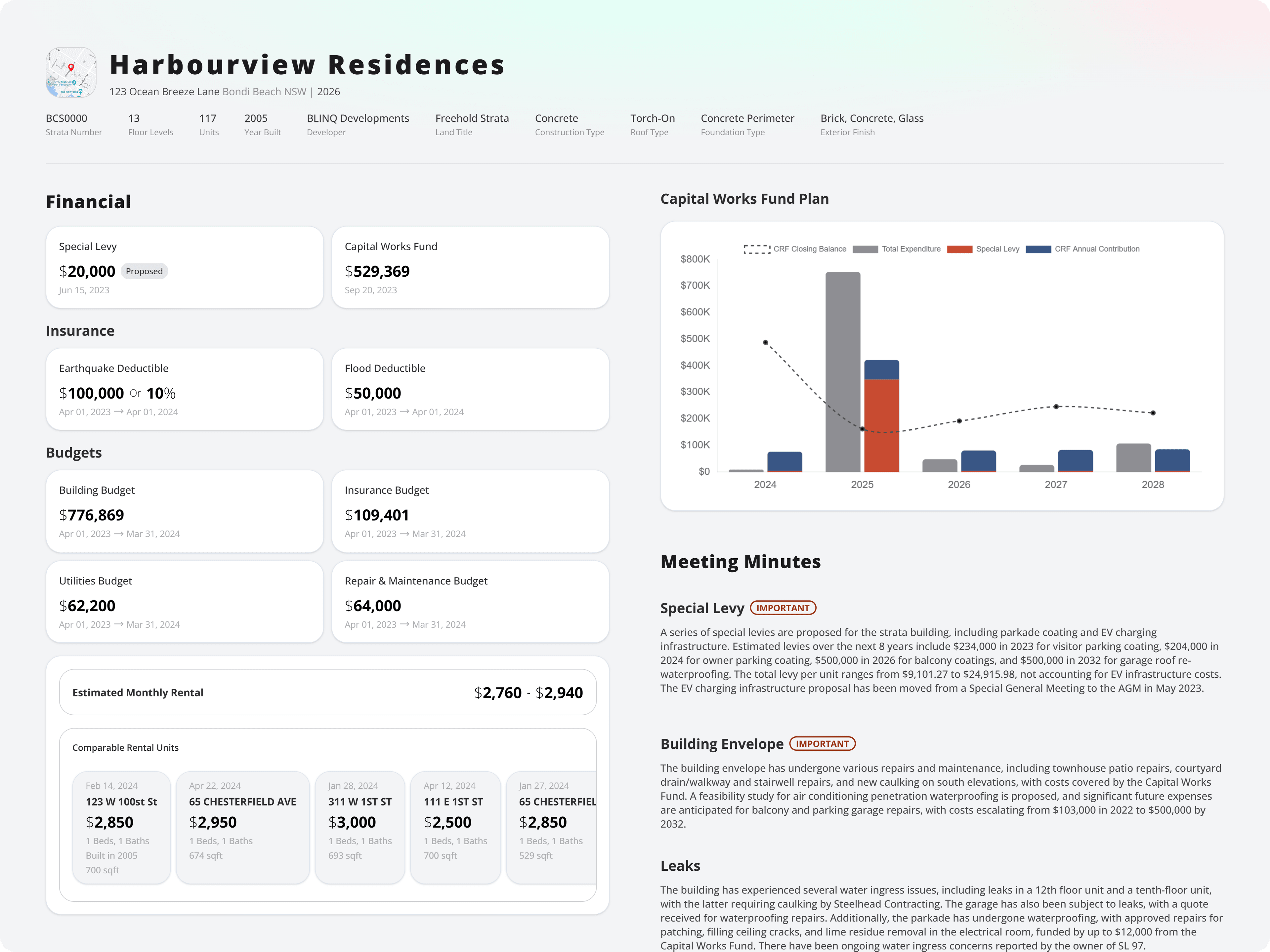Toggle Special Levy legend entry in chart
Screen dimensions: 1270x952
[983, 249]
